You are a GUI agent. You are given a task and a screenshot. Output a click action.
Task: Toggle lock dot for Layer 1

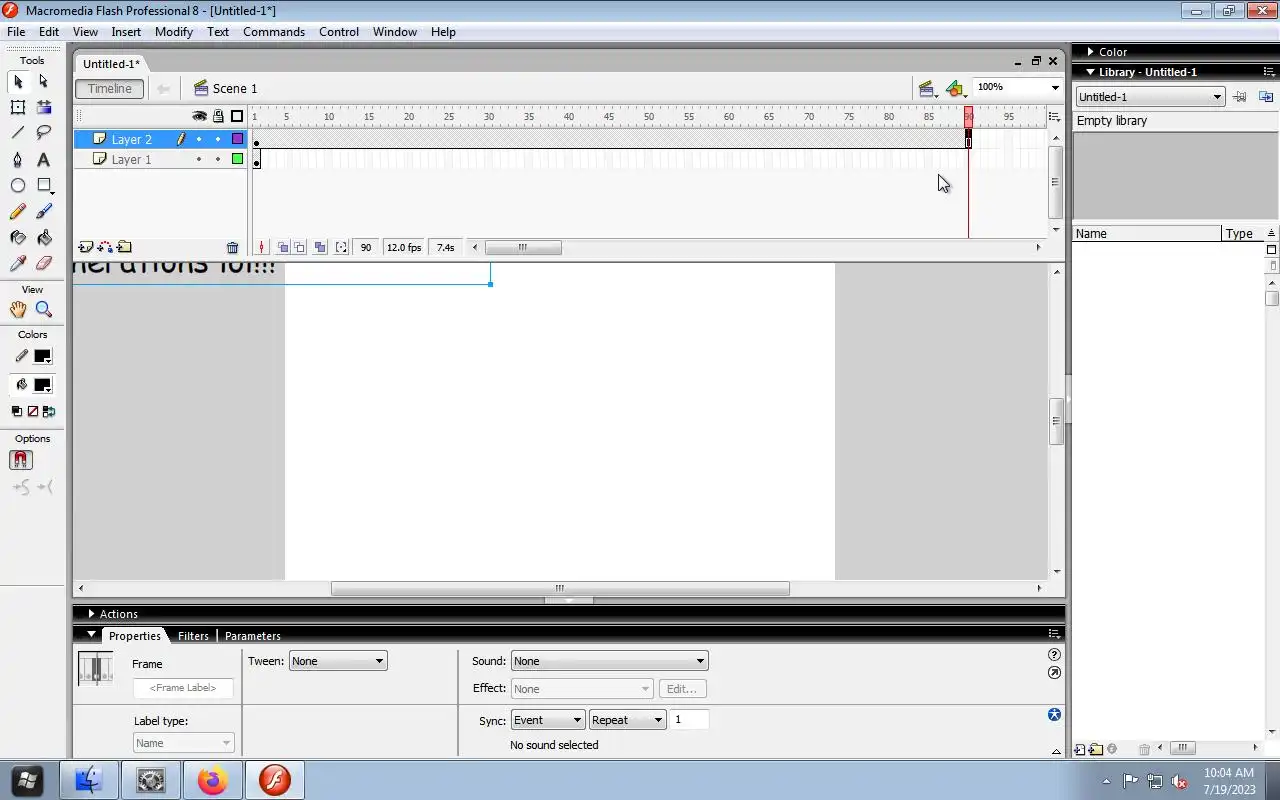[218, 159]
